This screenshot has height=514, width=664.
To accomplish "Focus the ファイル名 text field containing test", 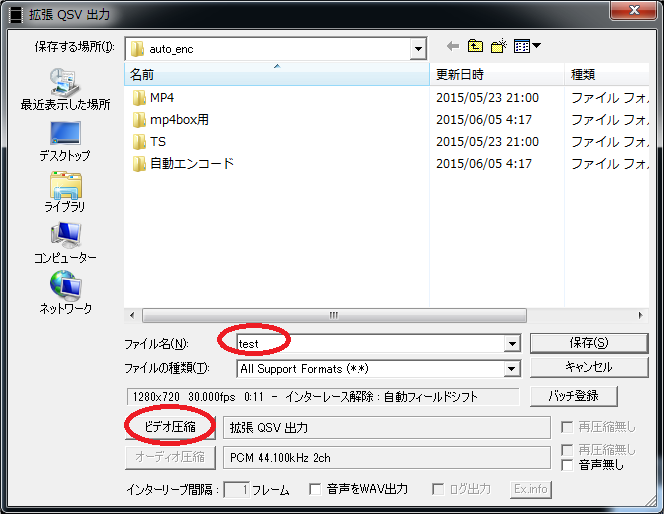I will (370, 343).
